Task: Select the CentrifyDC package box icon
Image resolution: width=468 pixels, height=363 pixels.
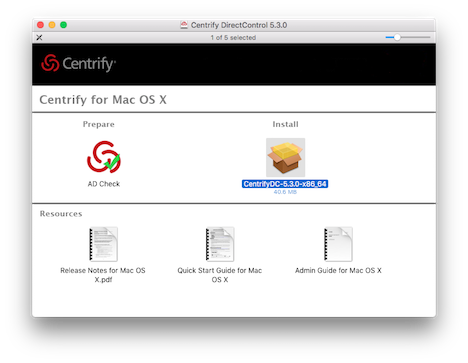Action: [285, 157]
